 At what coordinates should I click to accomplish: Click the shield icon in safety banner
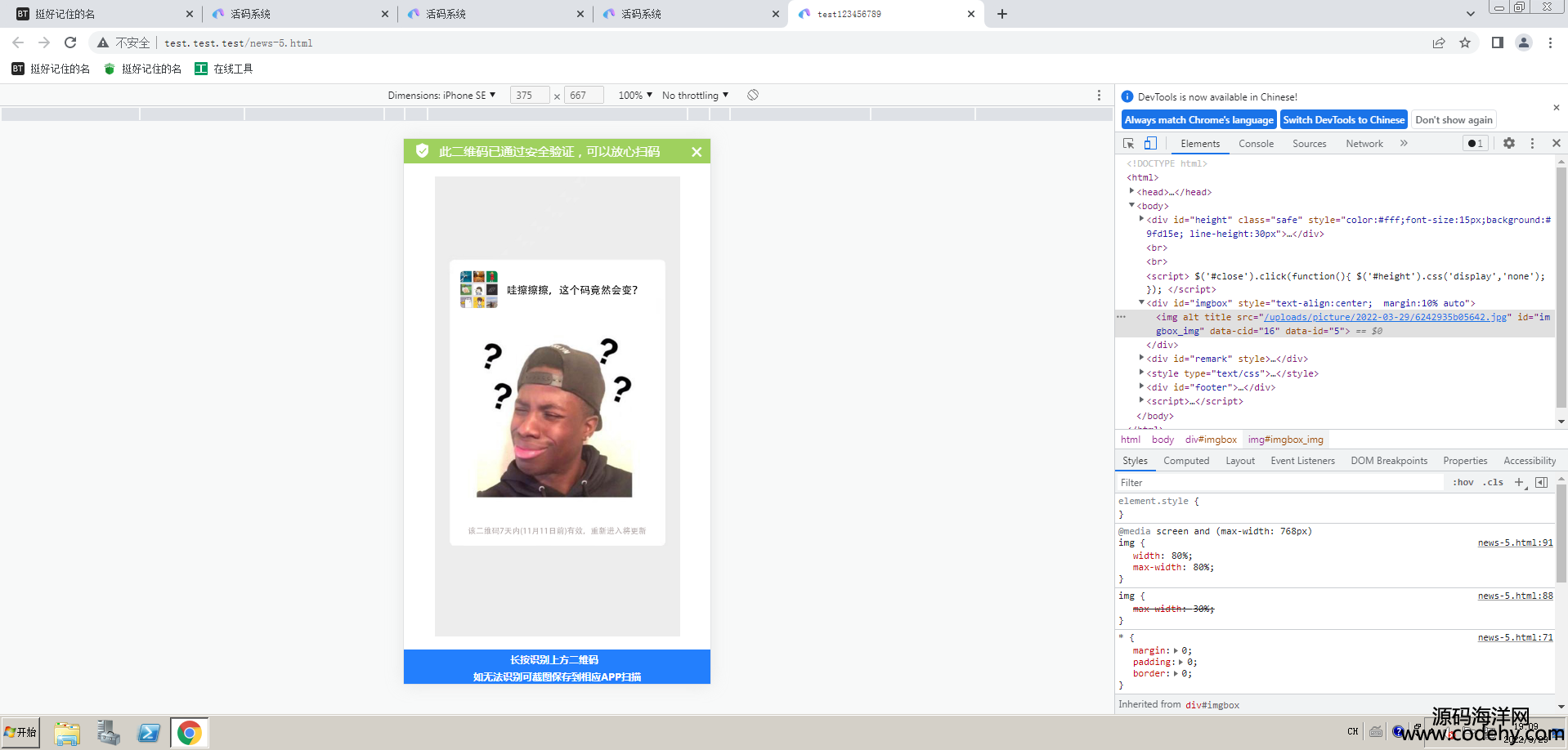tap(422, 150)
